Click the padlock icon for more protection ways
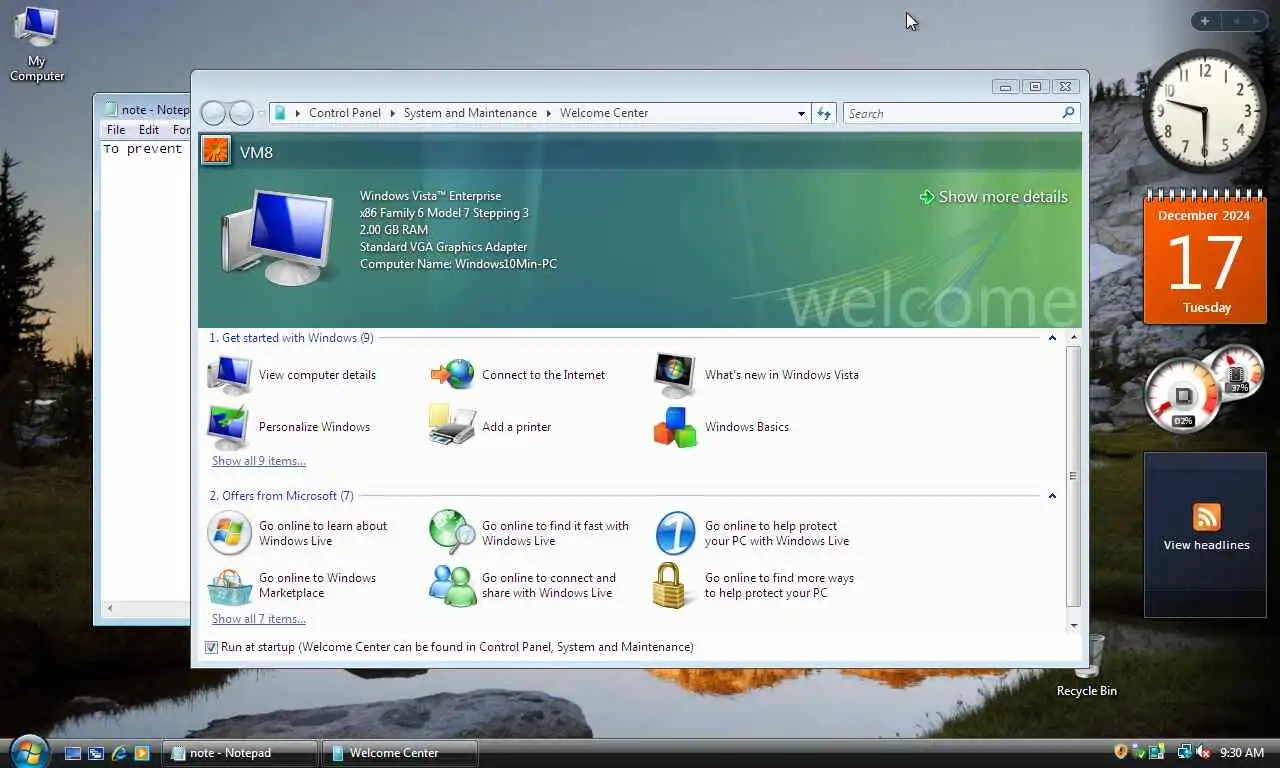 click(670, 585)
